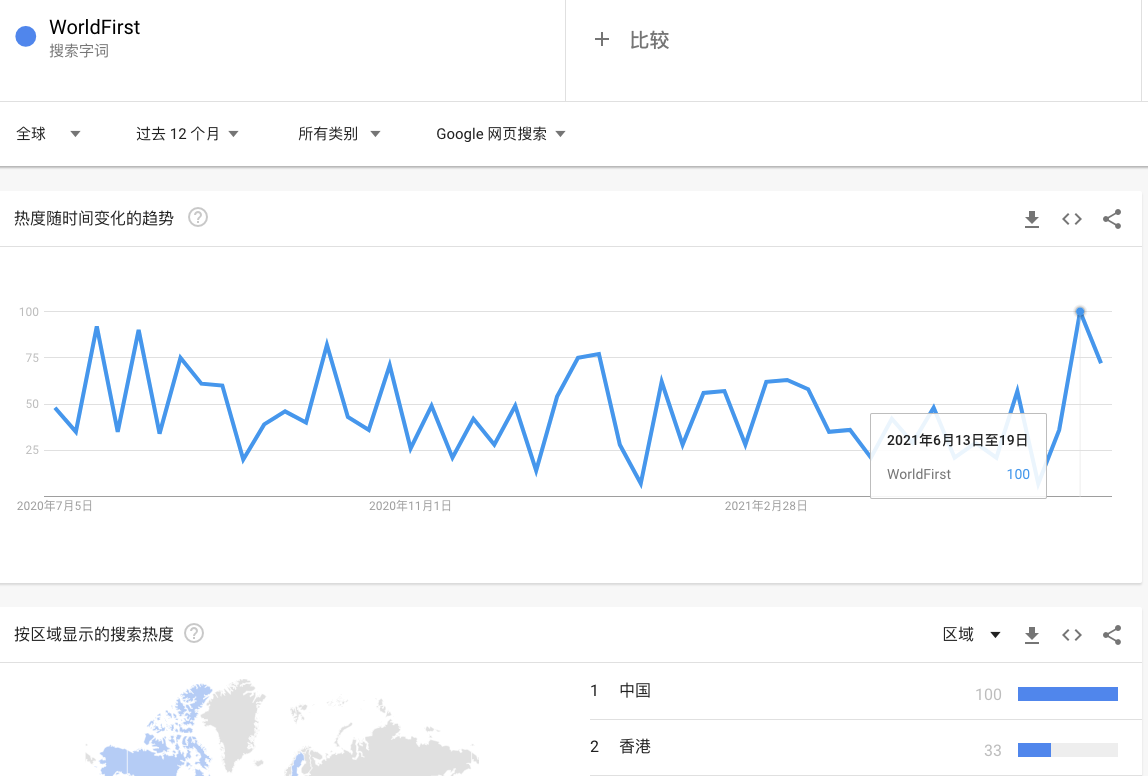Screen dimensions: 1148x776
Task: Click the highlighted peak point on the chart
Action: 1080,312
